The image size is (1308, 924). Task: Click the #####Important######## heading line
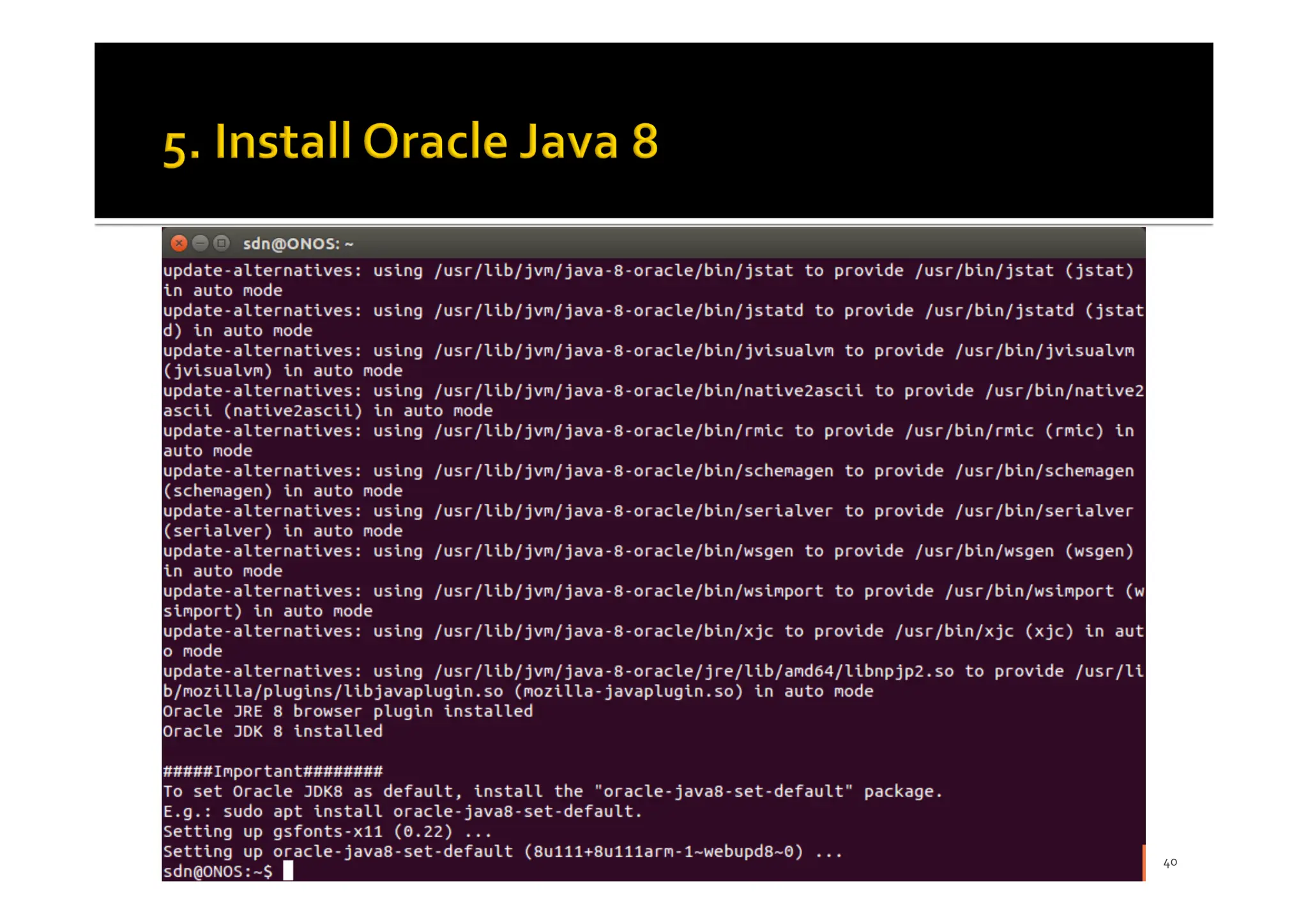coord(273,771)
